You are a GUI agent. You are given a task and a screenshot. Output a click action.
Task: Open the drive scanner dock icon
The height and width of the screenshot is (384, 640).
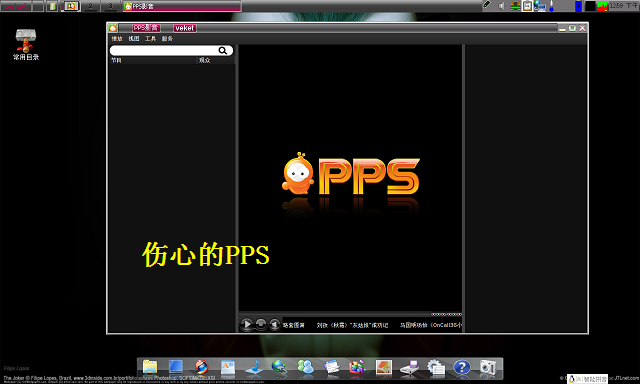pyautogui.click(x=409, y=367)
